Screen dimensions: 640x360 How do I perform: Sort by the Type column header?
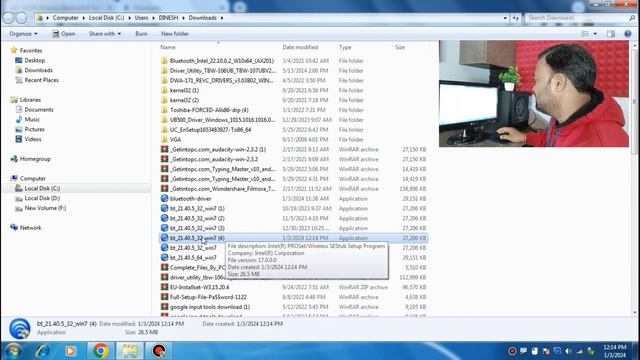click(345, 47)
